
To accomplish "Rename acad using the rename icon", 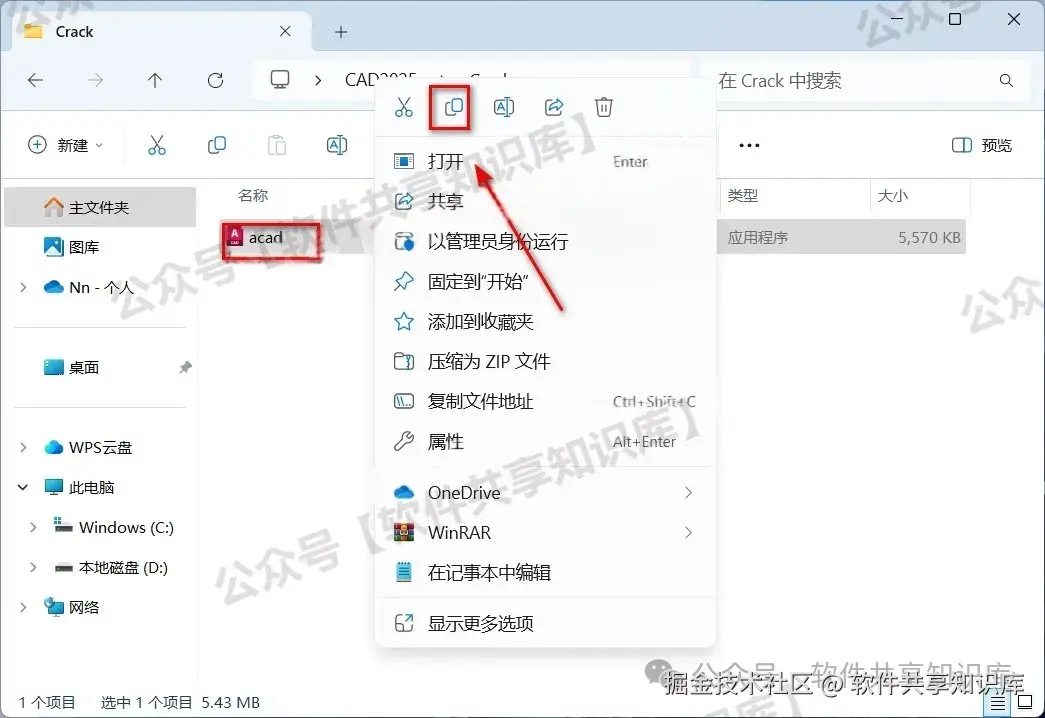I will click(503, 107).
